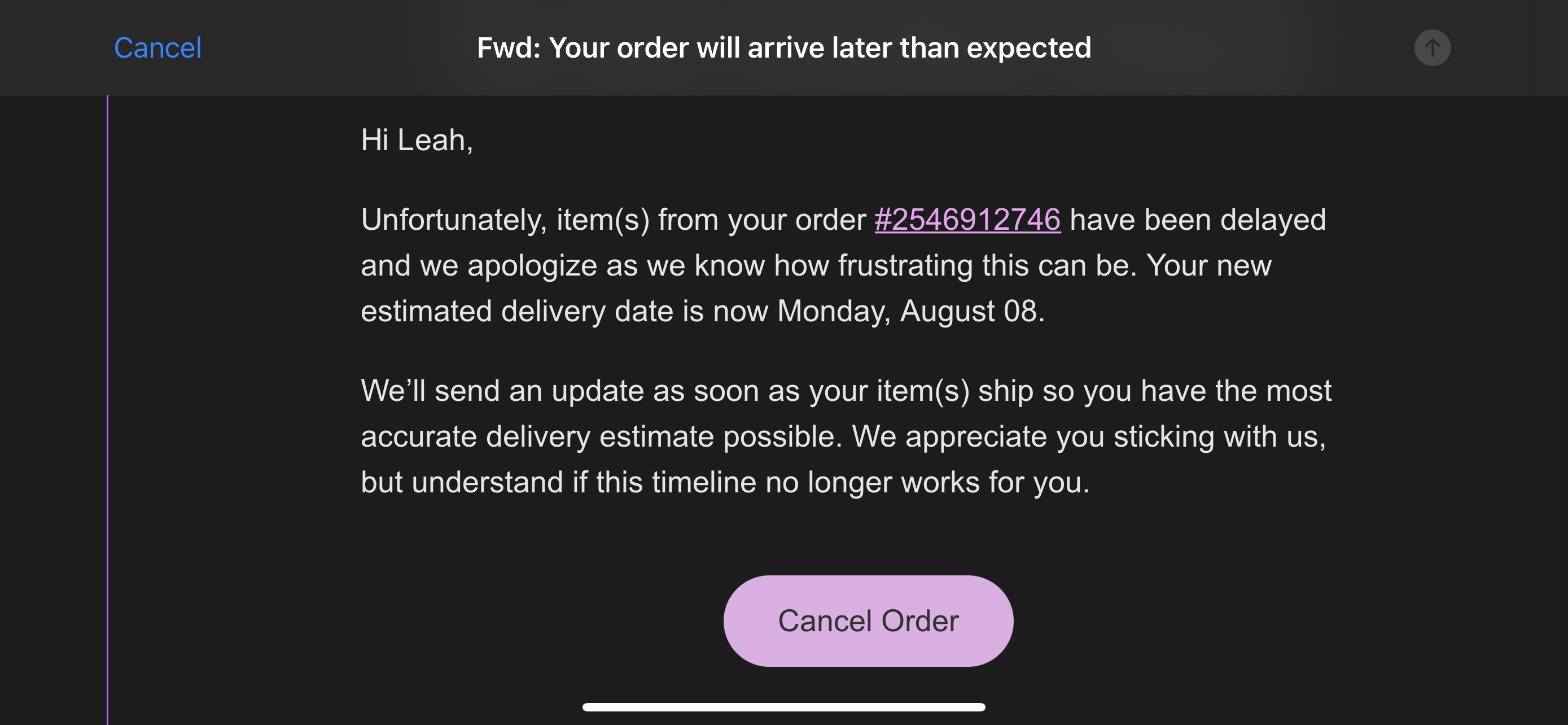
Task: Click the word 'Unfortunately' in the body
Action: coord(453,220)
